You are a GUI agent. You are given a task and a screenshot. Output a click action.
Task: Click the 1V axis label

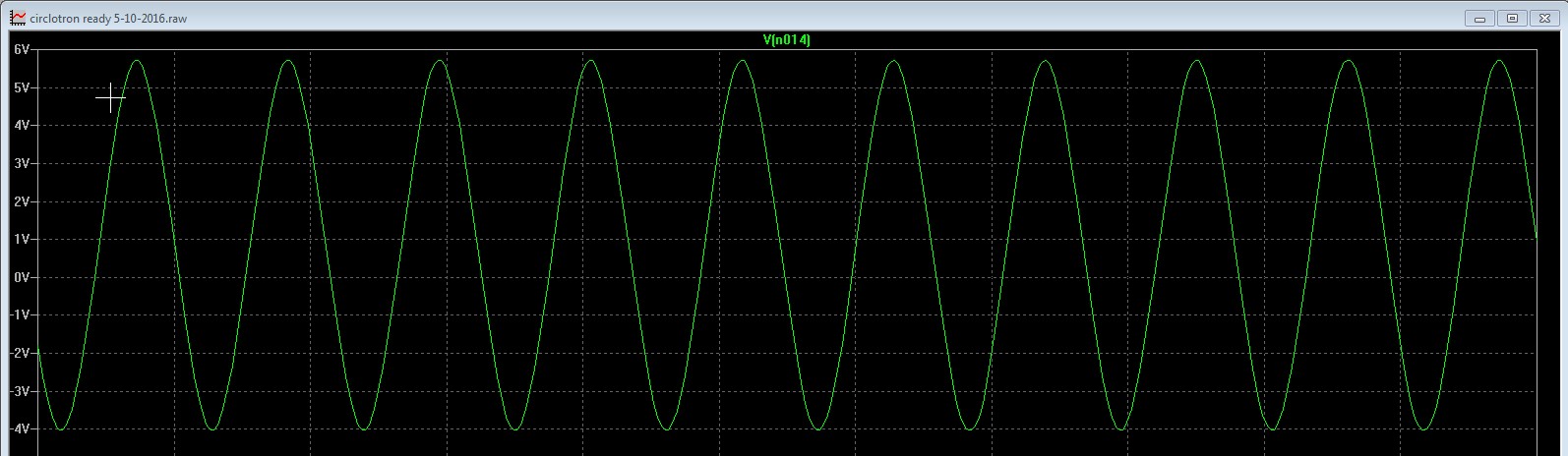[x=22, y=240]
